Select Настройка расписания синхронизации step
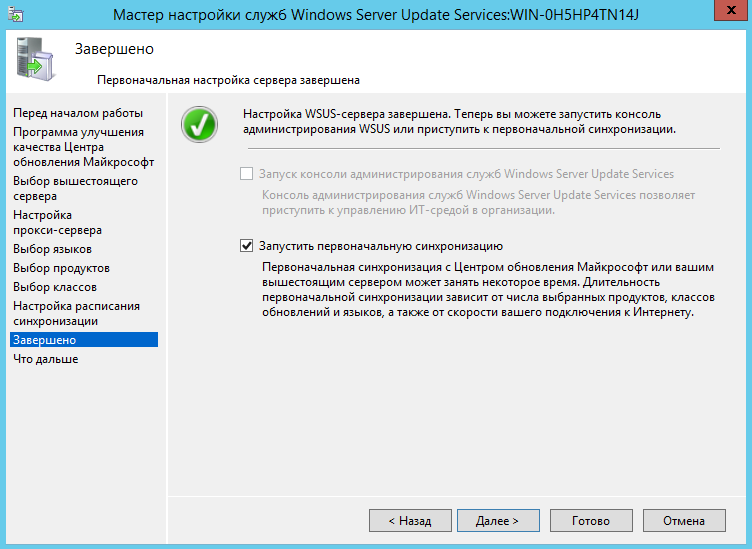The width and height of the screenshot is (752, 549). [77, 314]
